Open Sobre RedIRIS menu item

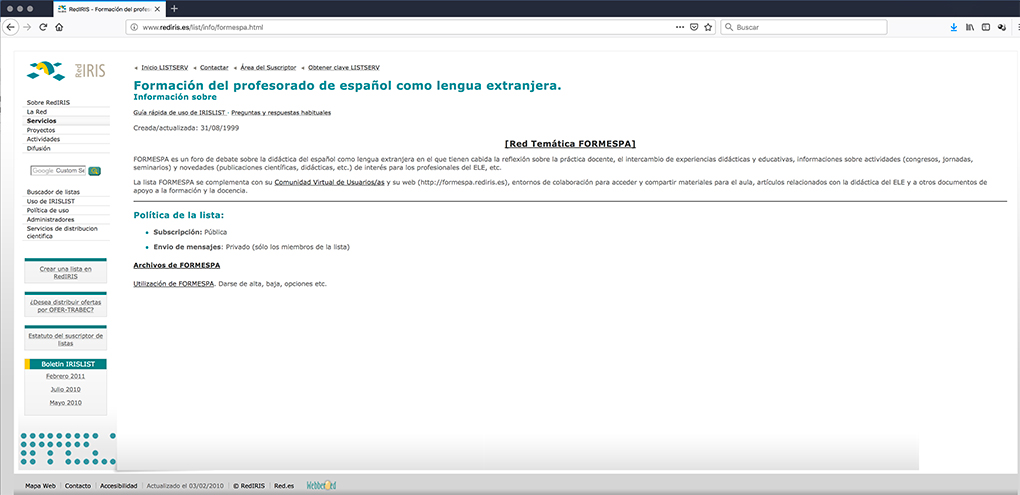[48, 103]
